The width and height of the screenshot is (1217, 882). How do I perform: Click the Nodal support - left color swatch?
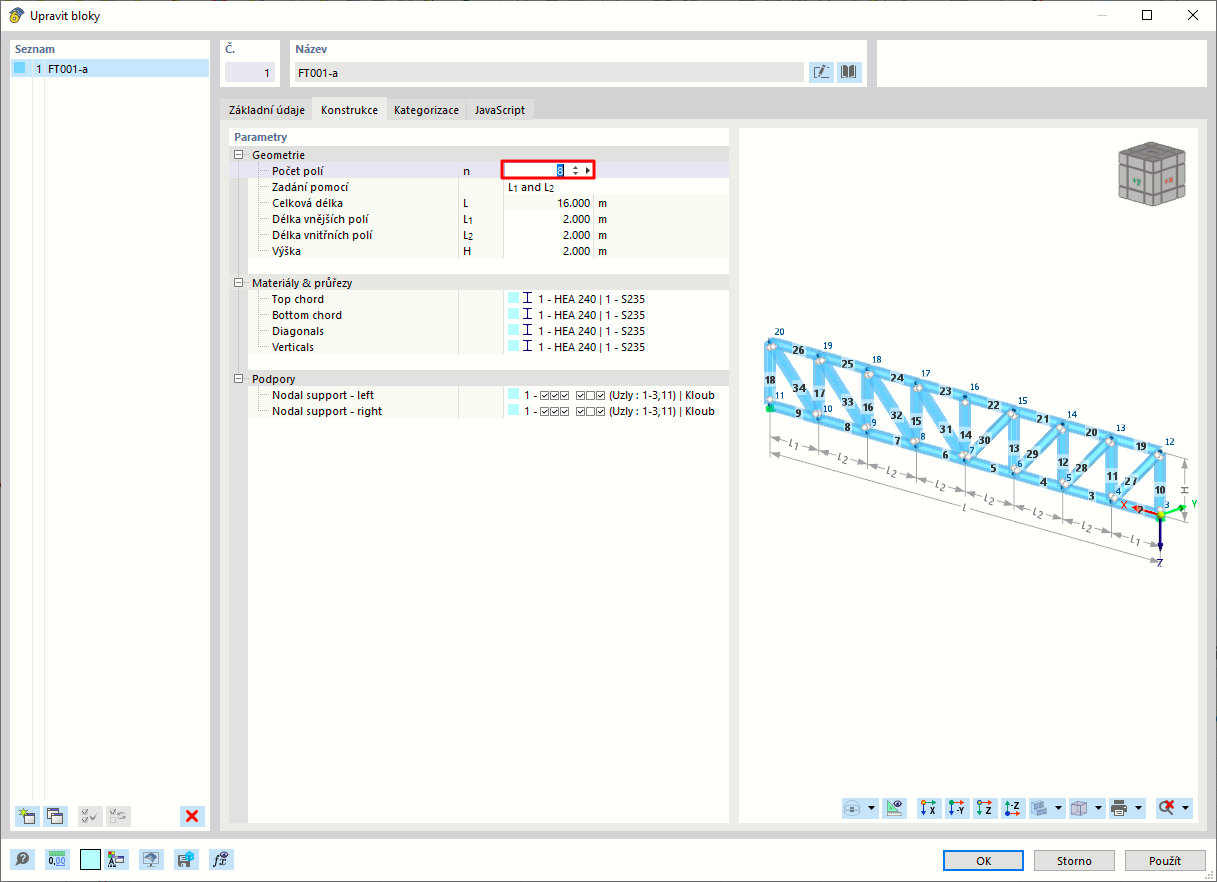(513, 395)
